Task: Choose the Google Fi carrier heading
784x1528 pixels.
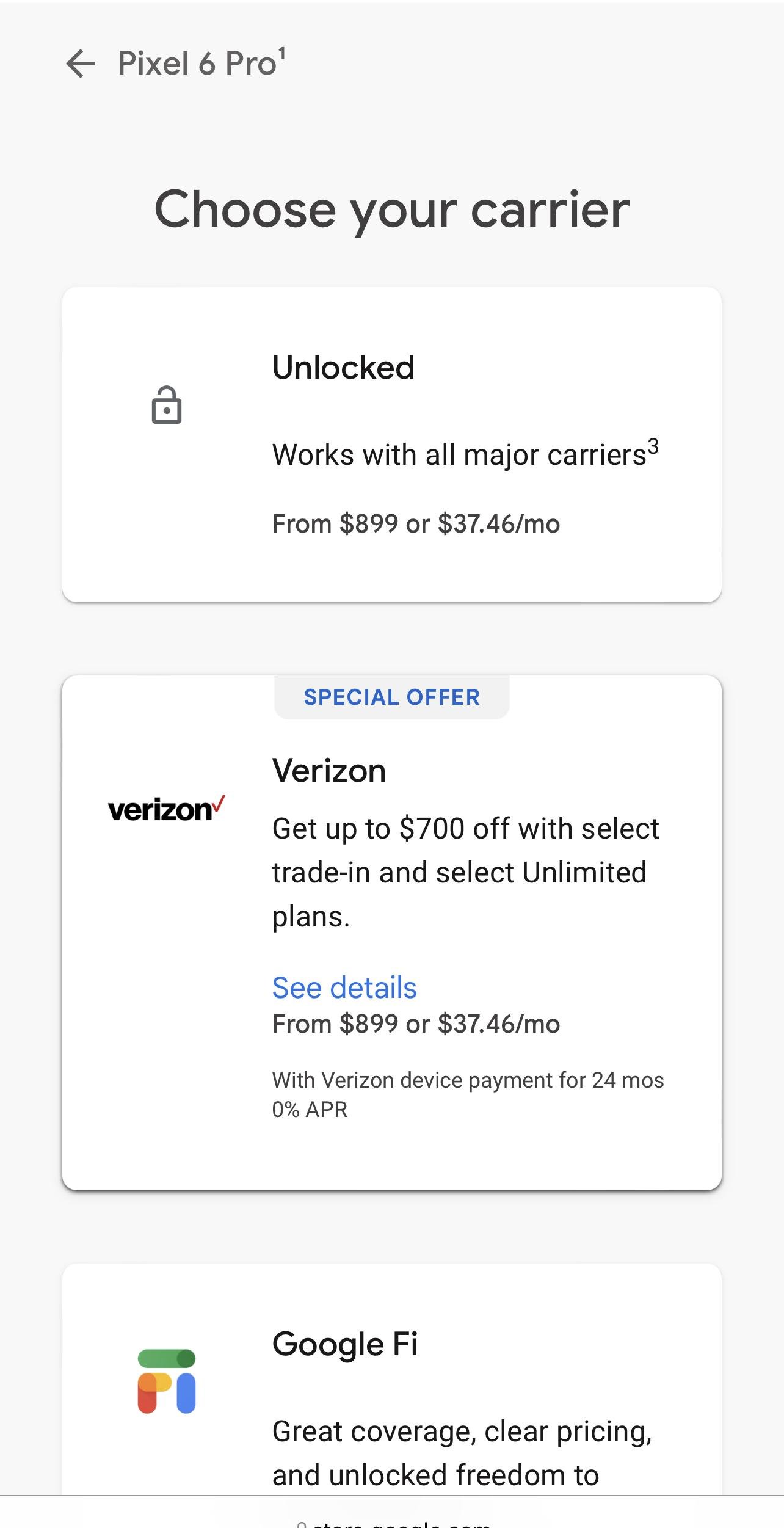Action: (x=345, y=1344)
